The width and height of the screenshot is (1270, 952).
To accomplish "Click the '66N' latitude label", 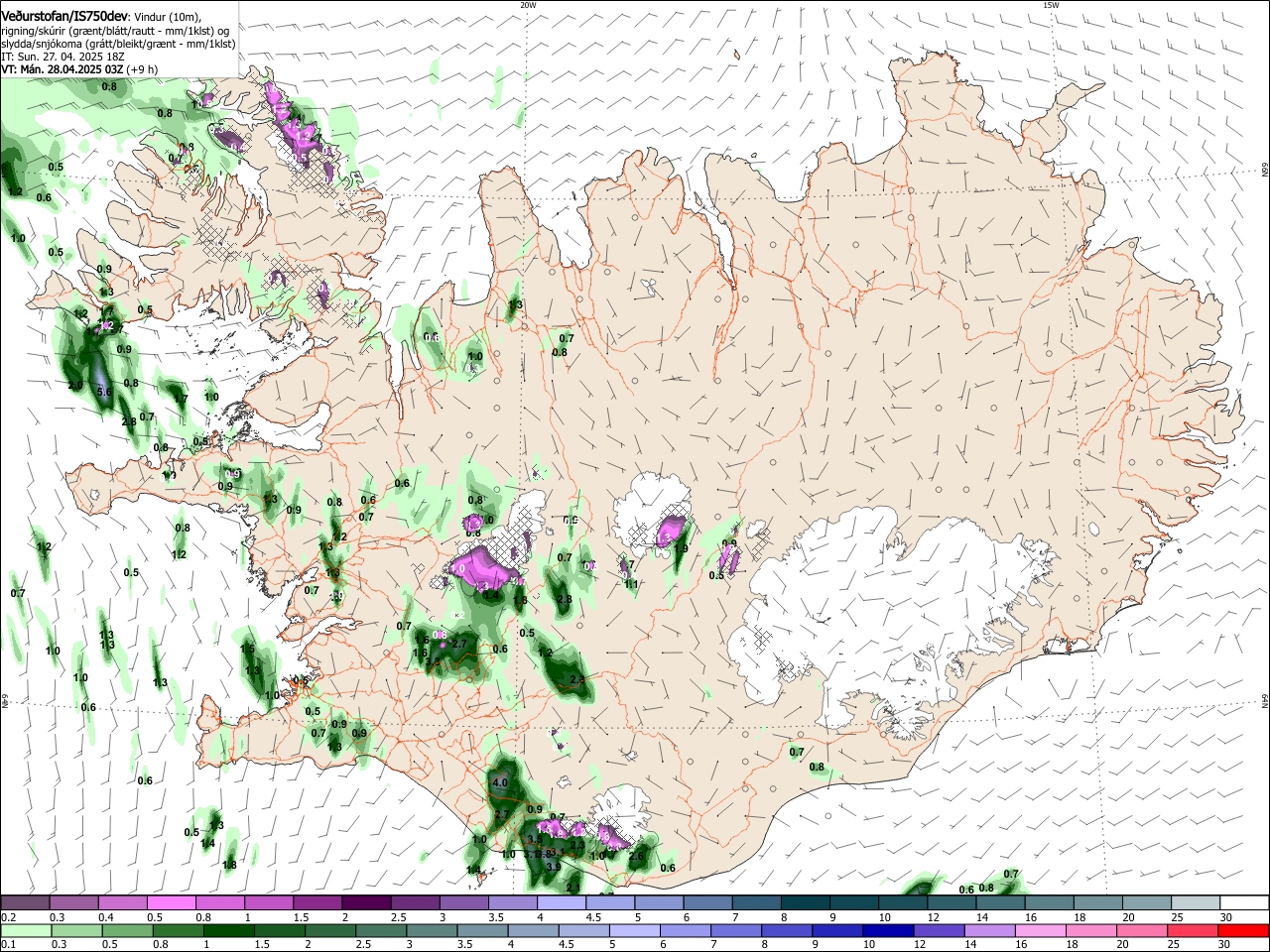I will [x=1264, y=170].
